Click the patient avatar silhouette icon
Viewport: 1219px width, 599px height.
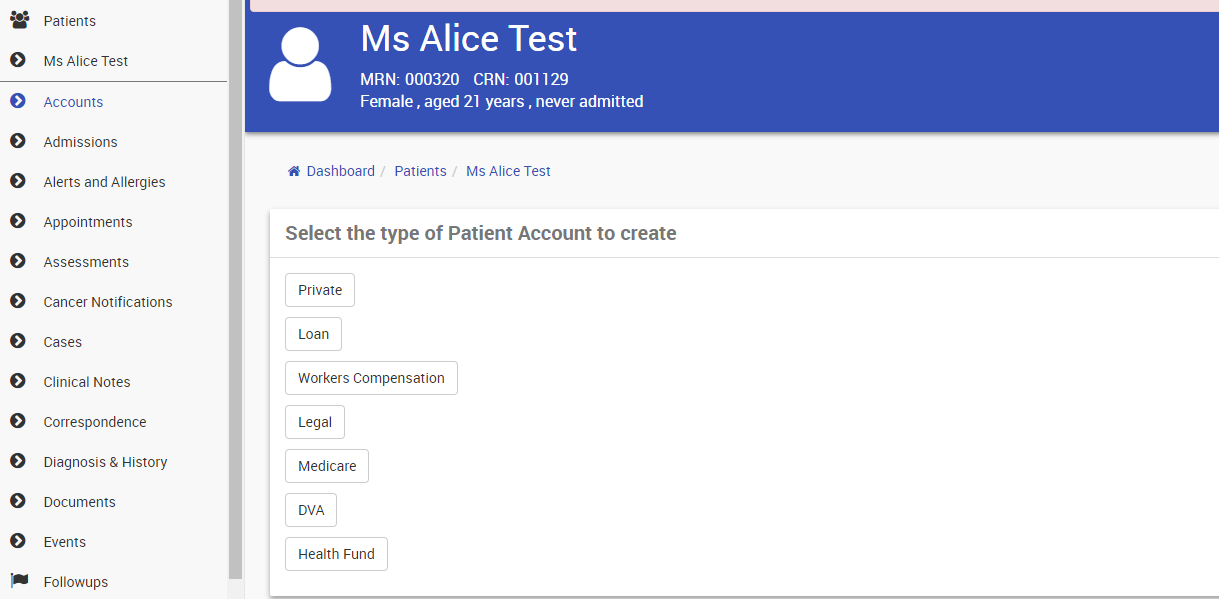(300, 64)
